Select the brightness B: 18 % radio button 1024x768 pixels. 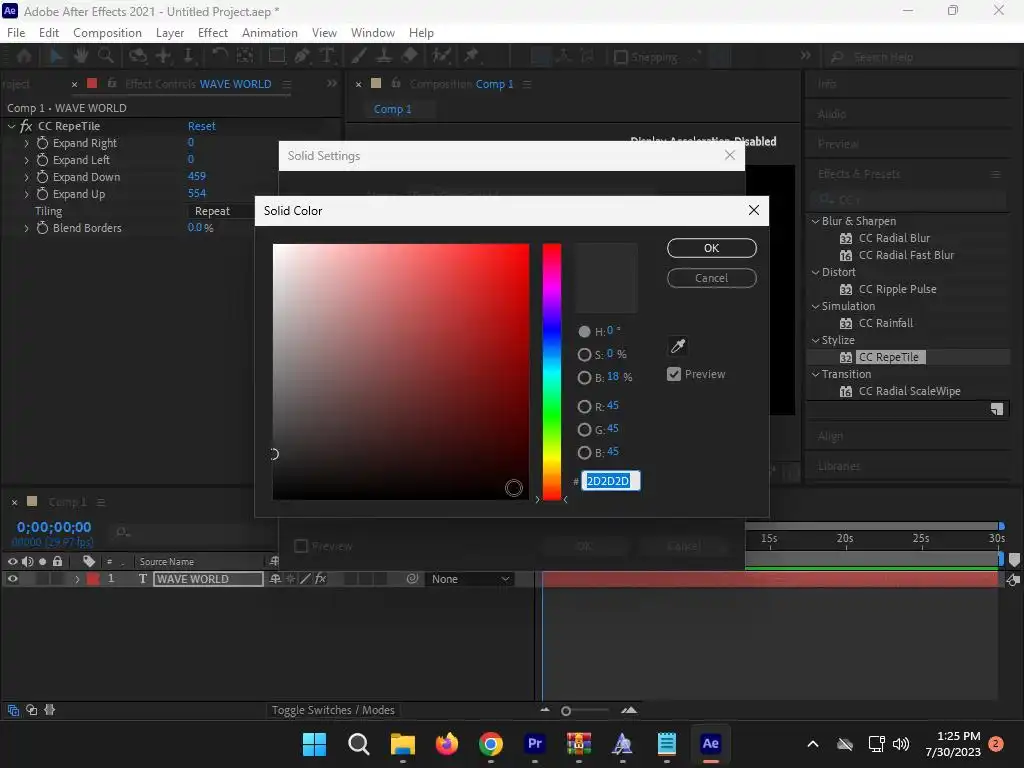(x=584, y=377)
